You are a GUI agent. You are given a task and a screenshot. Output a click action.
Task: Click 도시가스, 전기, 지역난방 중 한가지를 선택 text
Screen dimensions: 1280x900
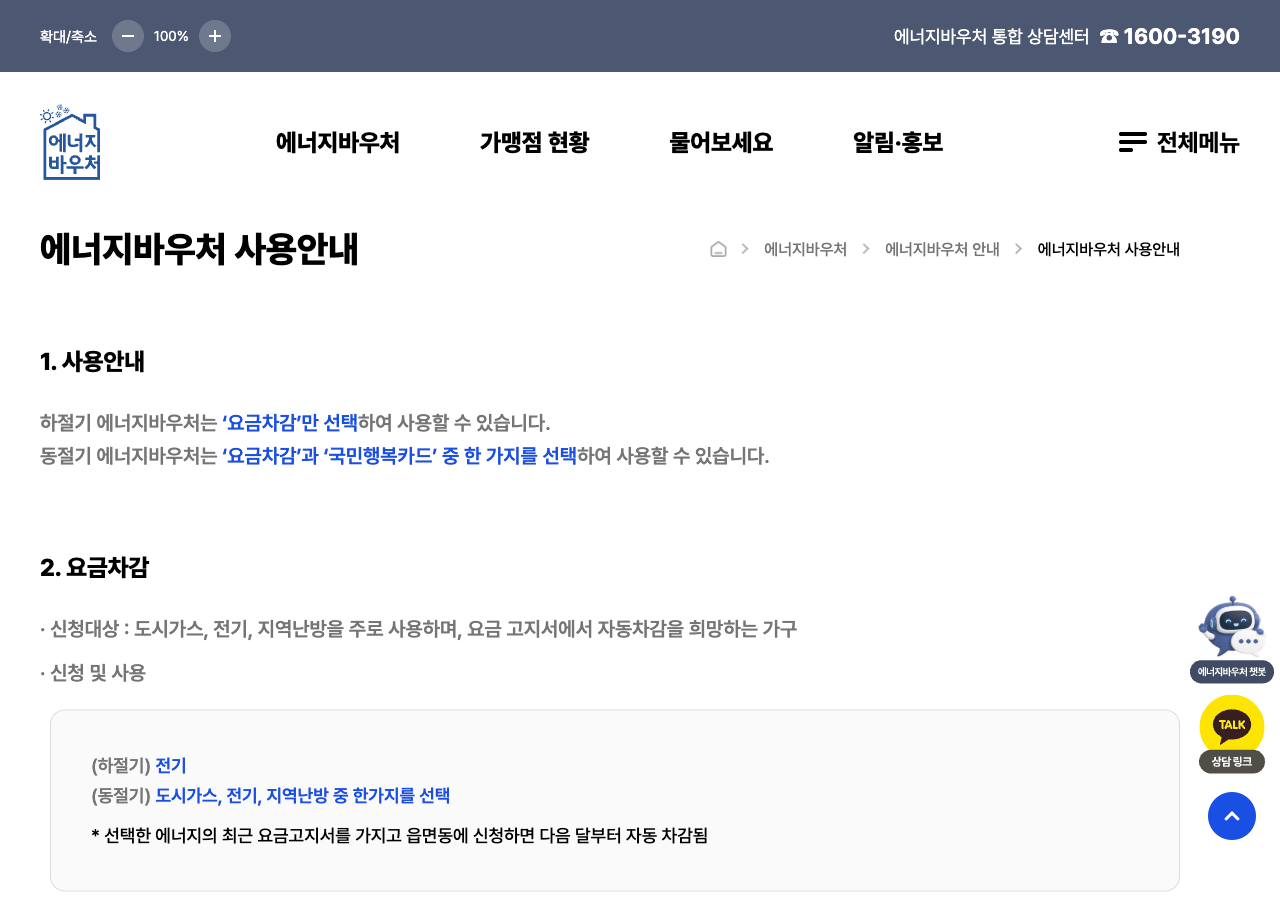303,796
